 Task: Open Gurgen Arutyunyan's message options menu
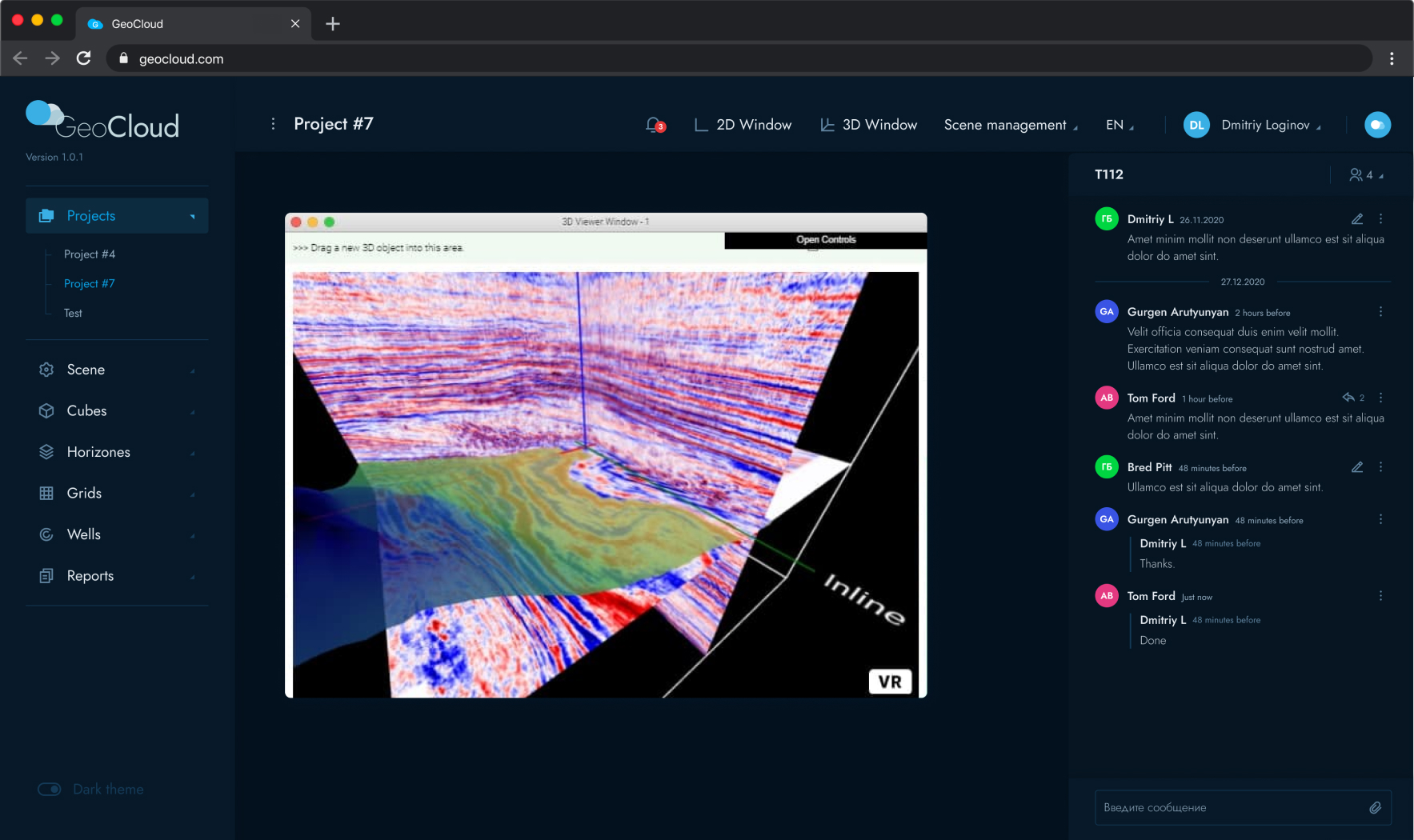pyautogui.click(x=1381, y=311)
